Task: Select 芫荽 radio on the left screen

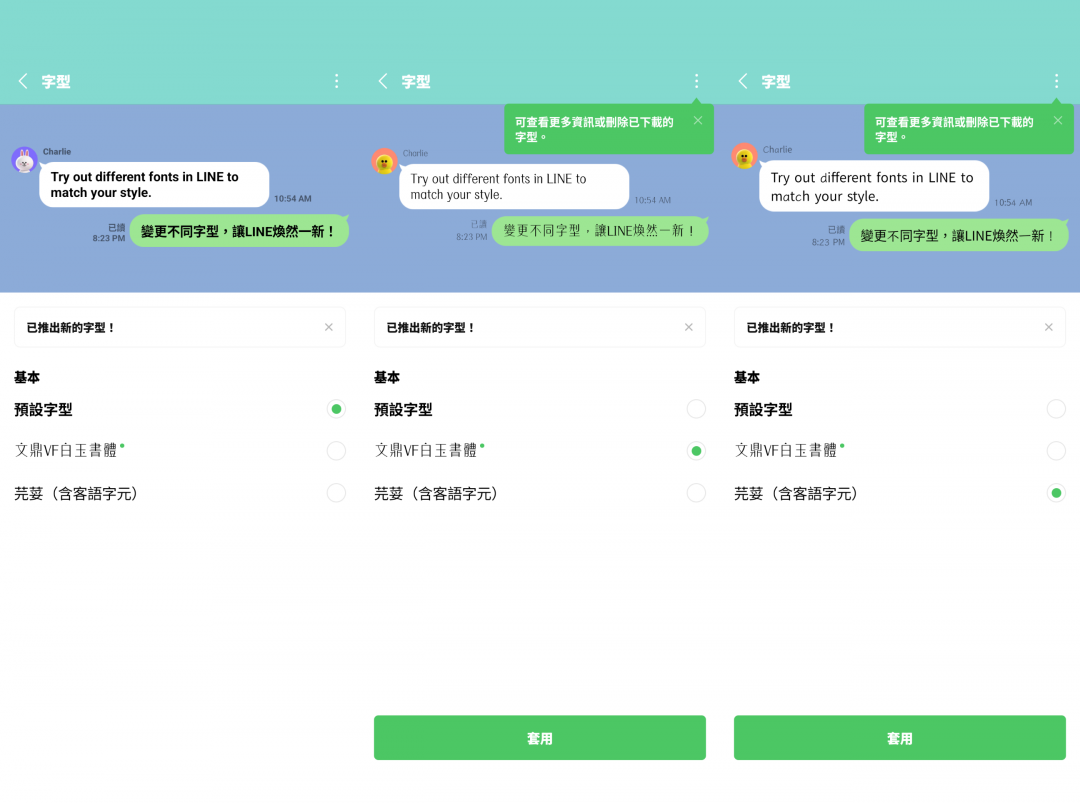Action: 336,493
